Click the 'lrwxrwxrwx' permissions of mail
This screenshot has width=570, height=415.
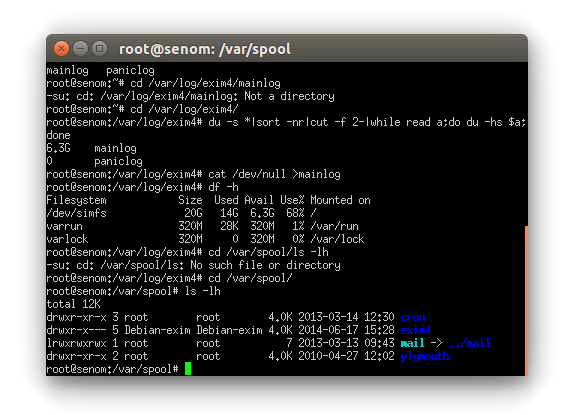click(76, 343)
